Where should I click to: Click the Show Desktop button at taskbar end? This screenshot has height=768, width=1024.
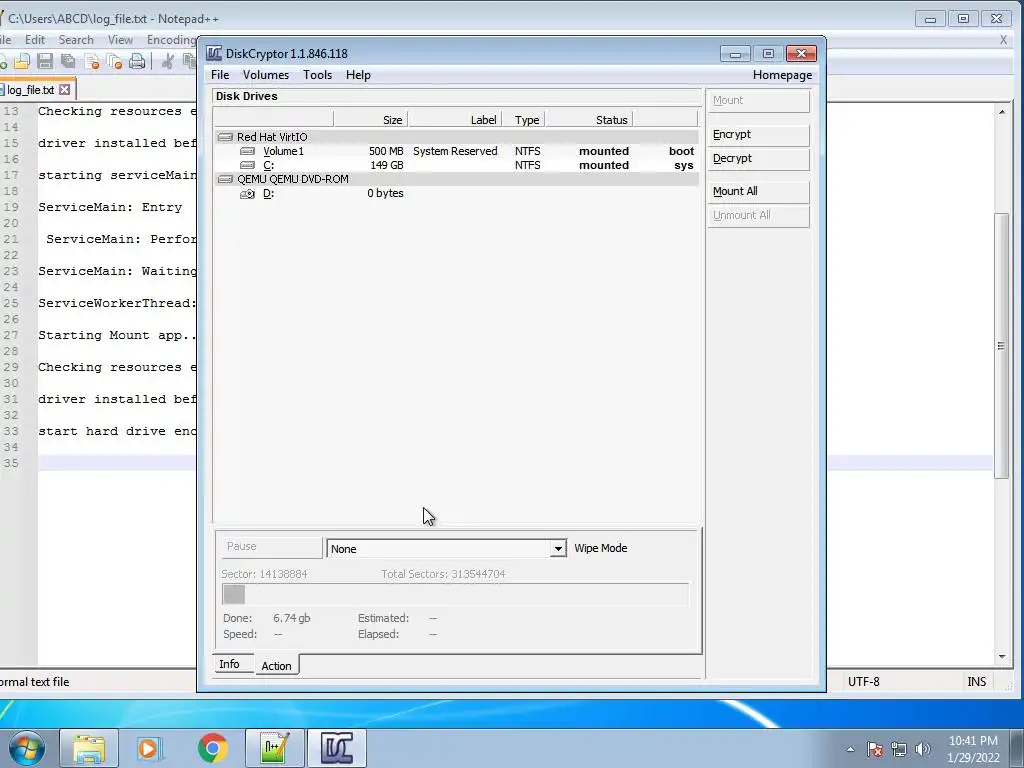(1019, 748)
